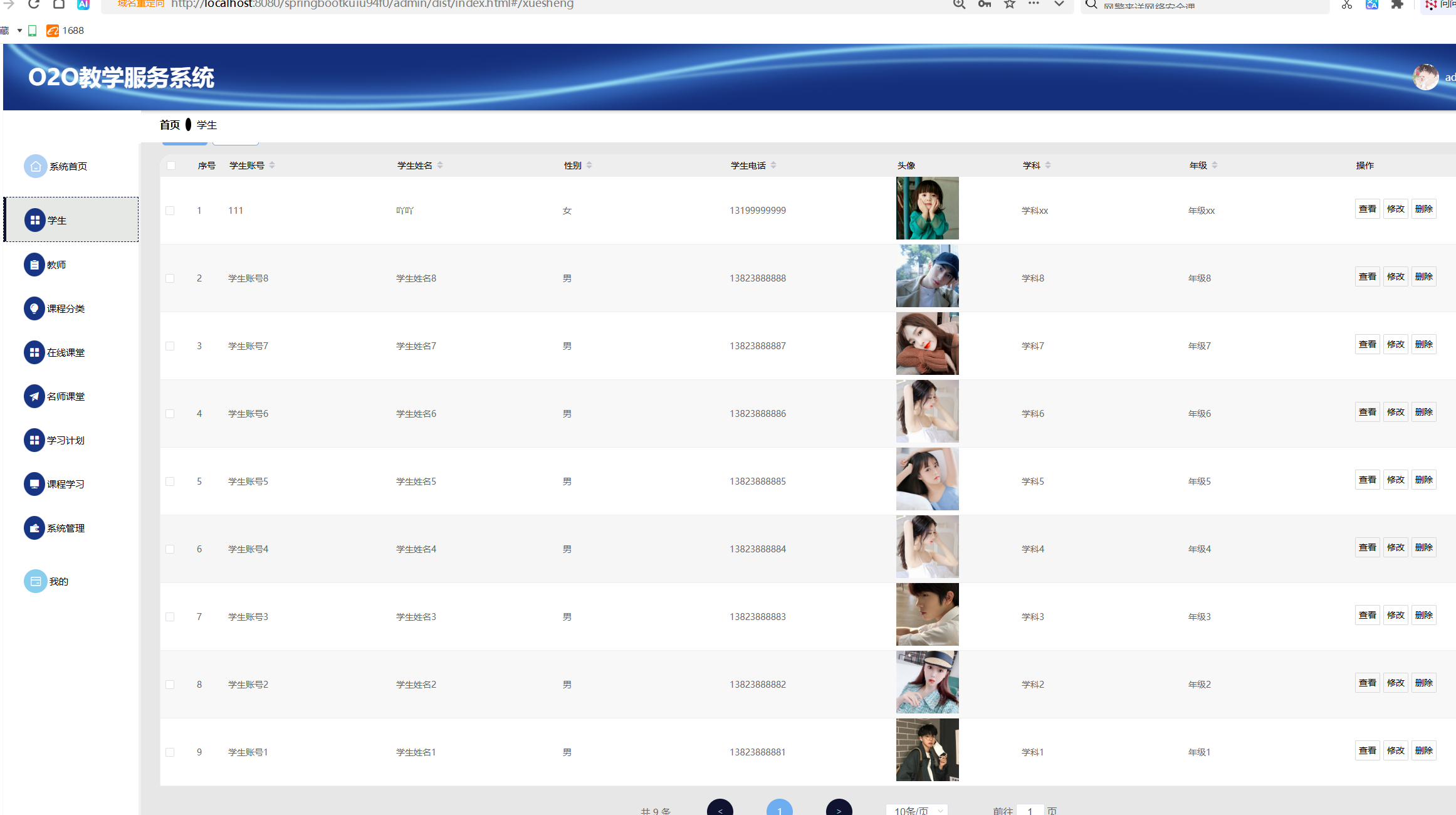This screenshot has width=1456, height=815.
Task: Click the 系统首页 home icon in sidebar
Action: point(36,166)
